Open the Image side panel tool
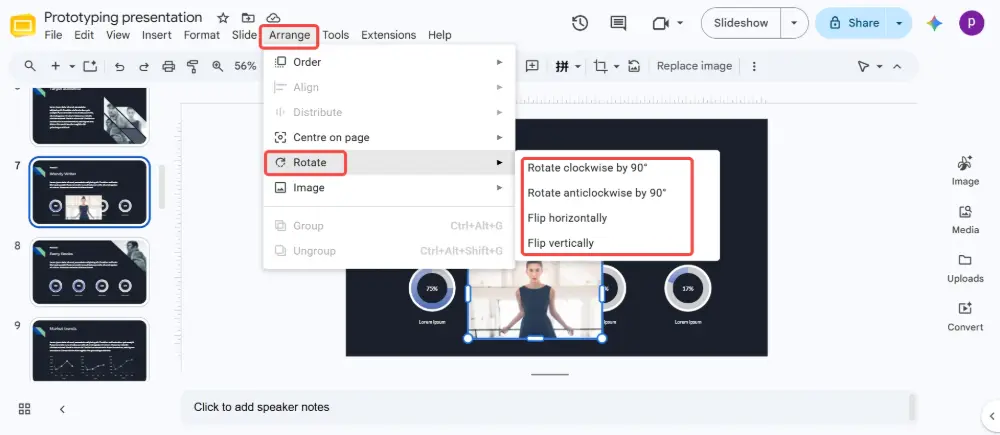This screenshot has width=1000, height=435. [965, 171]
